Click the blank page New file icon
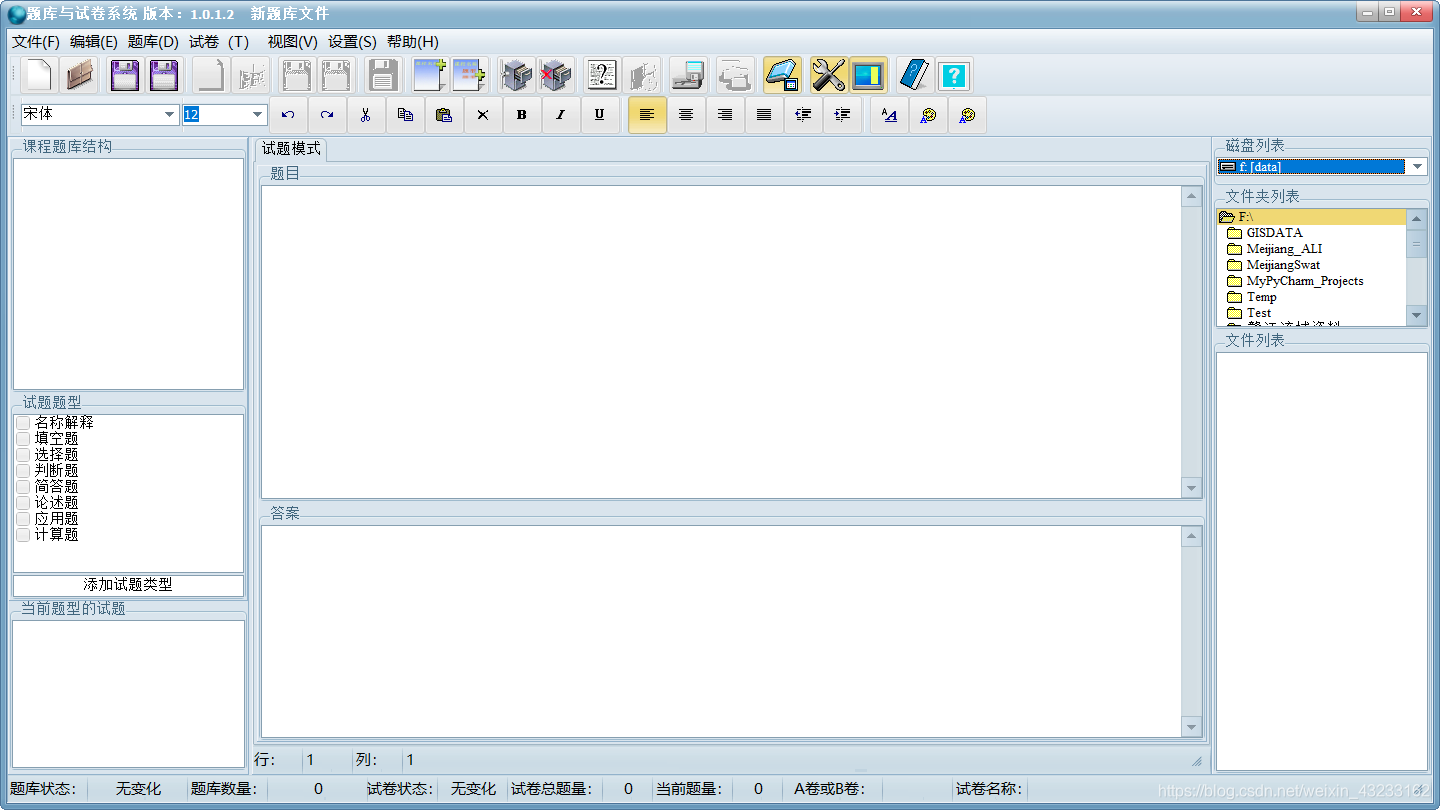1440x810 pixels. tap(39, 75)
